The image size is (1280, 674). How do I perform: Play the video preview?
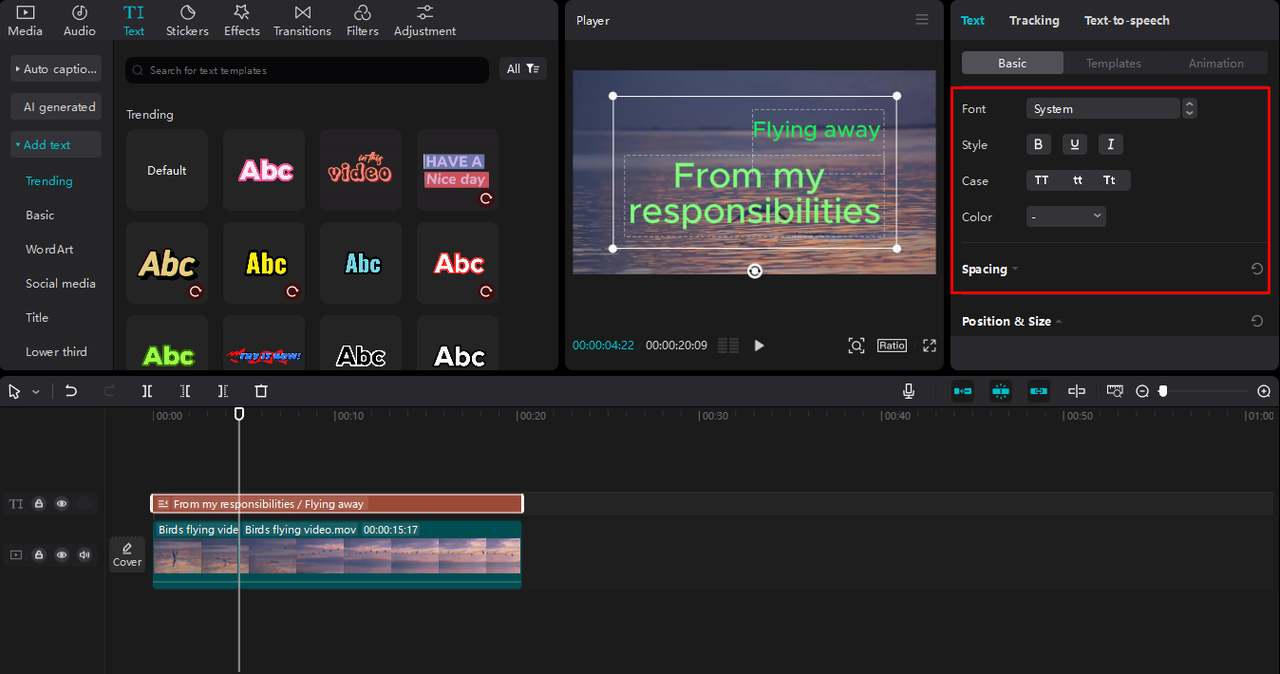click(759, 345)
